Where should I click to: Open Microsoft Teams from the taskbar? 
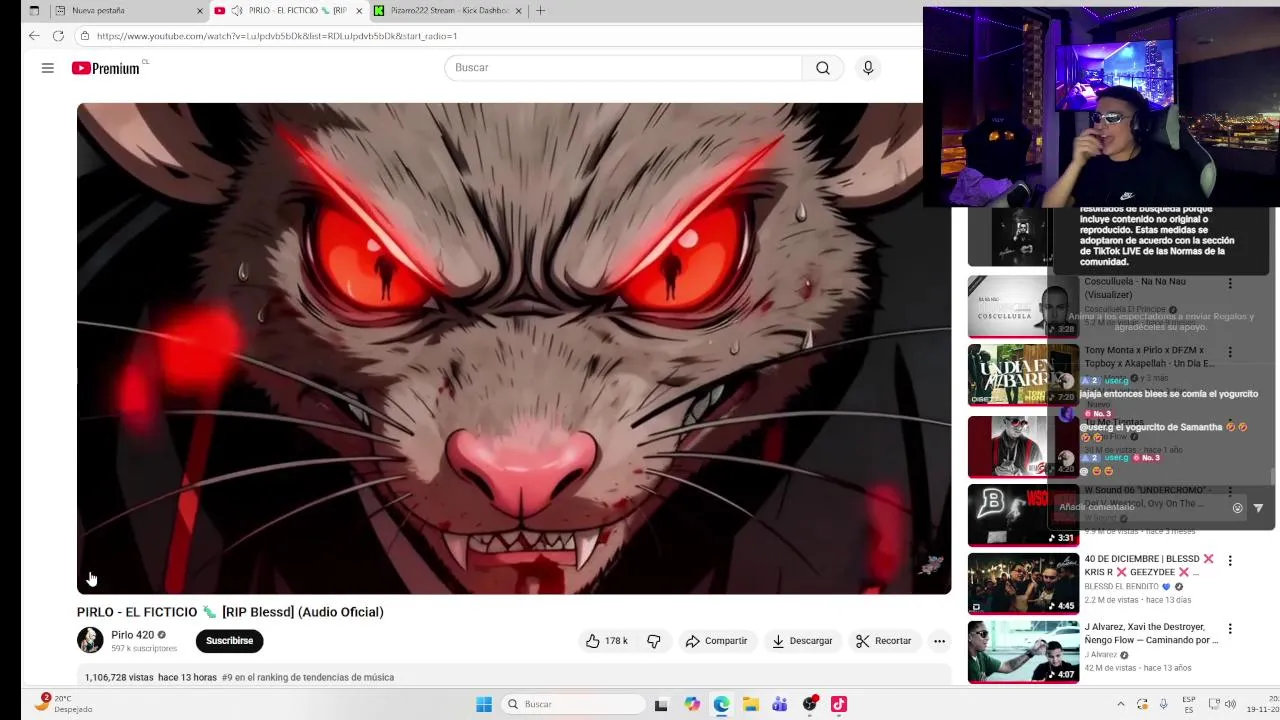pyautogui.click(x=780, y=704)
